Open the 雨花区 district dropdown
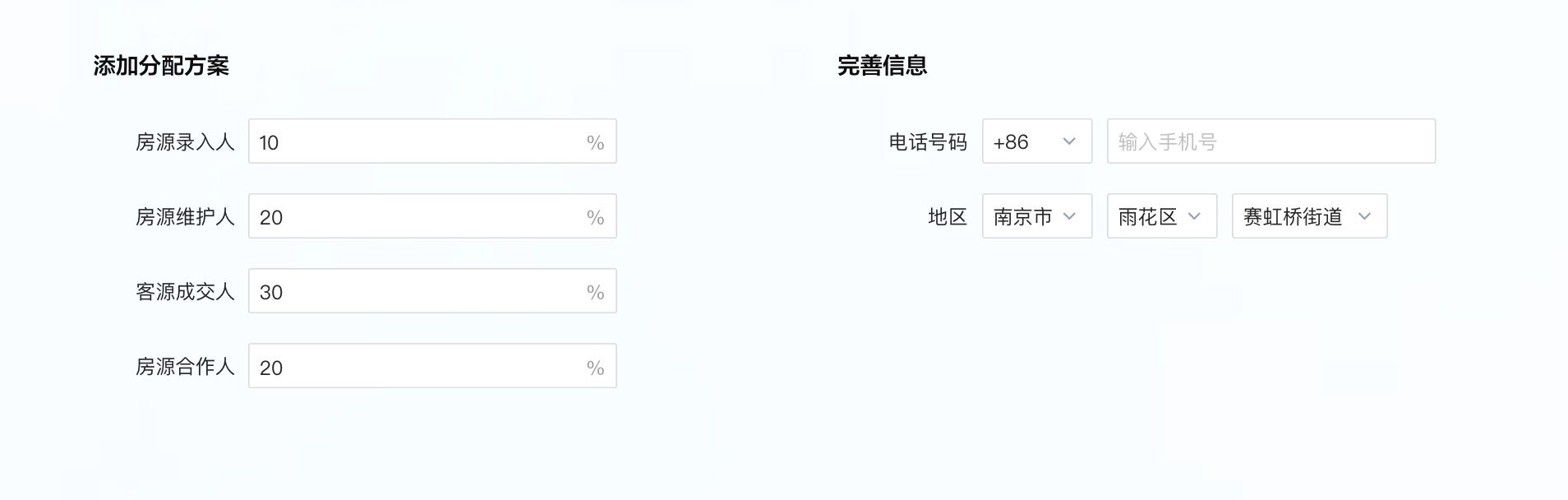Screen dimensions: 1568x500 pos(1162,216)
